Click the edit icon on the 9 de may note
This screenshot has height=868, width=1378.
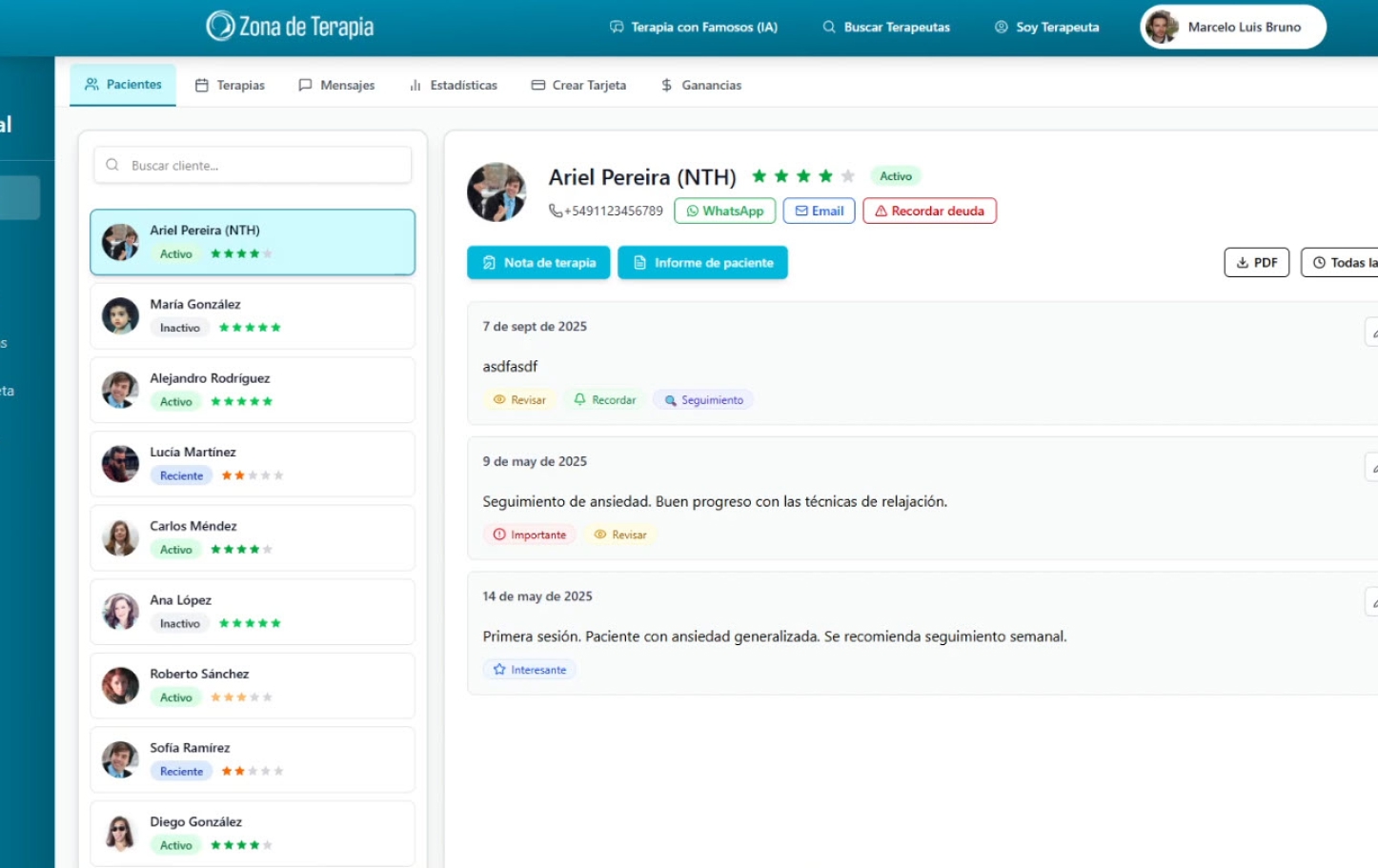(x=1372, y=467)
